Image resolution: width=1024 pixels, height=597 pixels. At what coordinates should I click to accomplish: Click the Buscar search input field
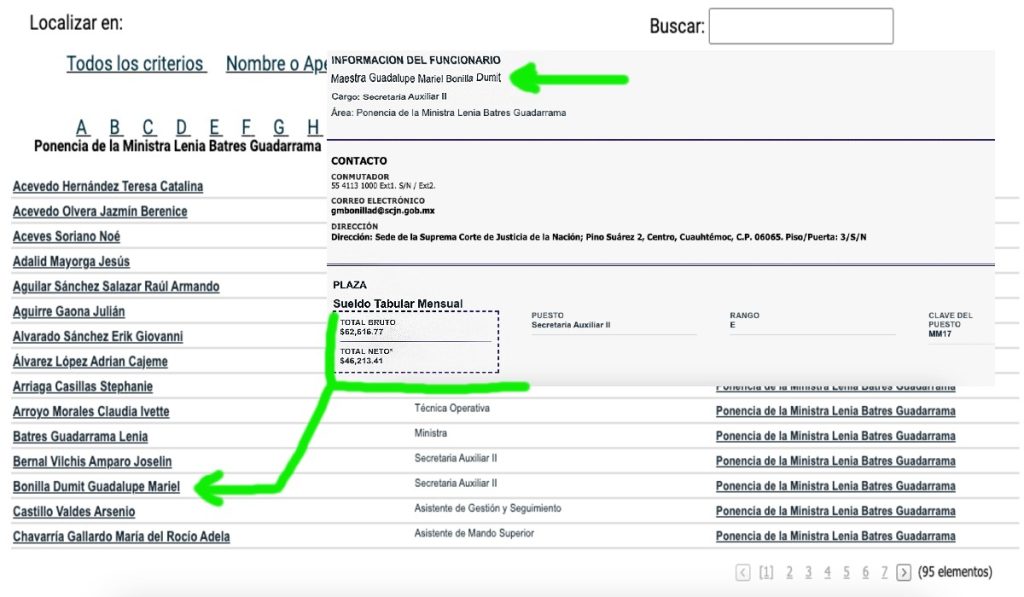point(801,26)
